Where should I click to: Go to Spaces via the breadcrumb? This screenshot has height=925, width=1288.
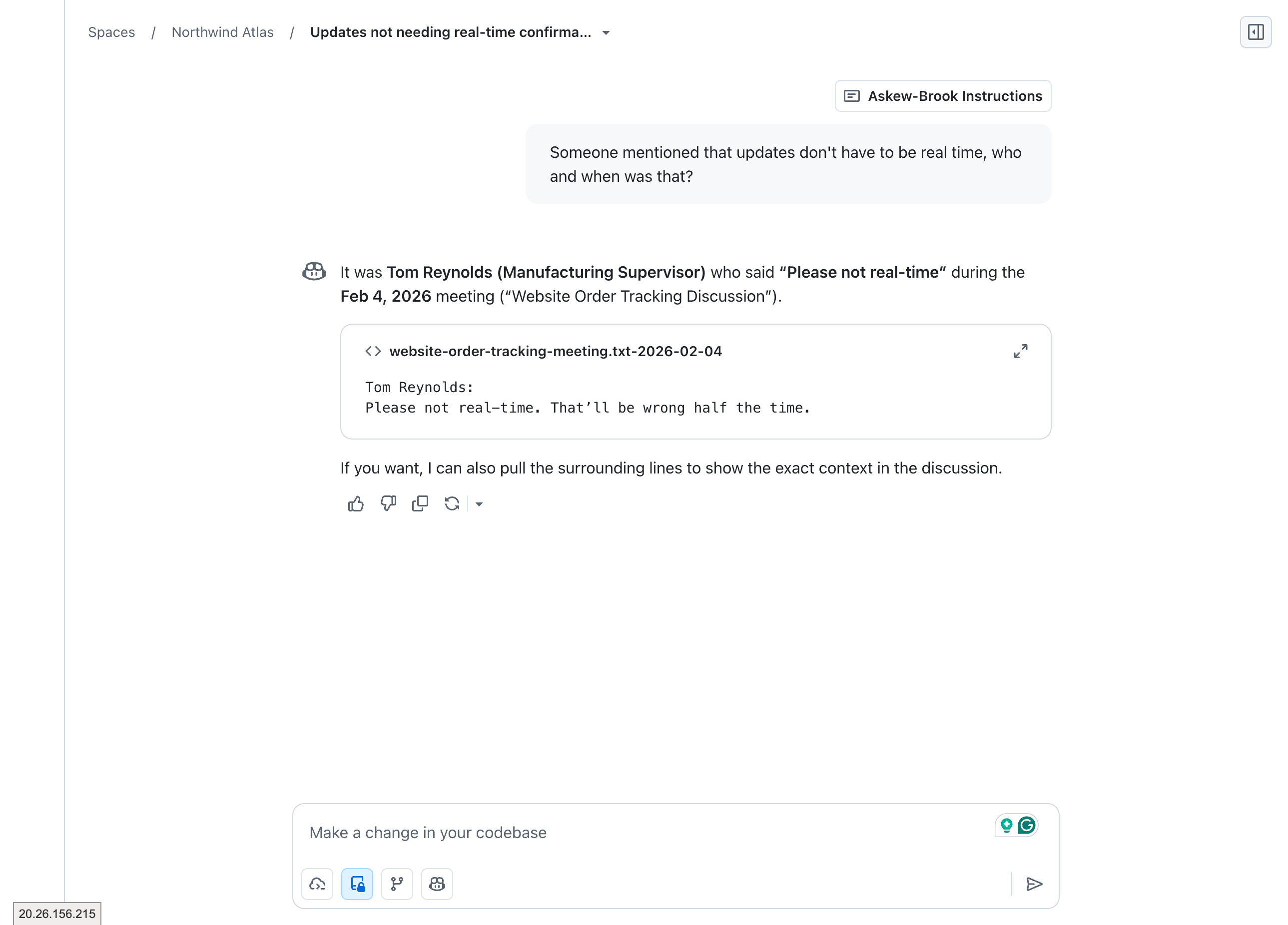(111, 32)
